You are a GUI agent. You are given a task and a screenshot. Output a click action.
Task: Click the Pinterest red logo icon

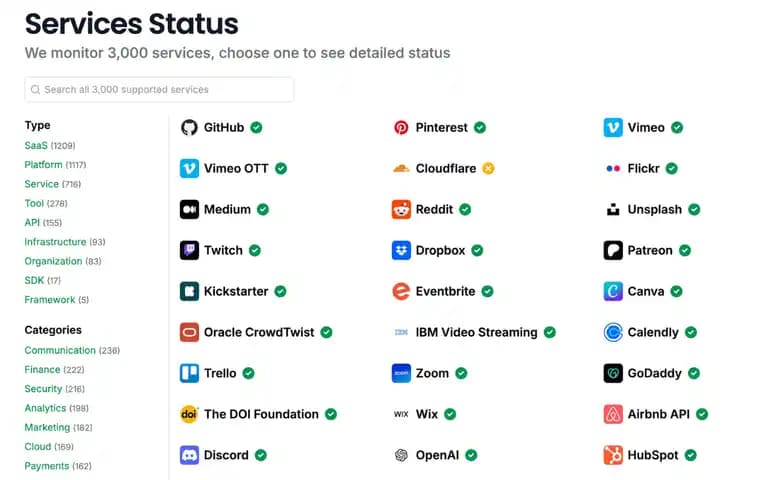(401, 127)
